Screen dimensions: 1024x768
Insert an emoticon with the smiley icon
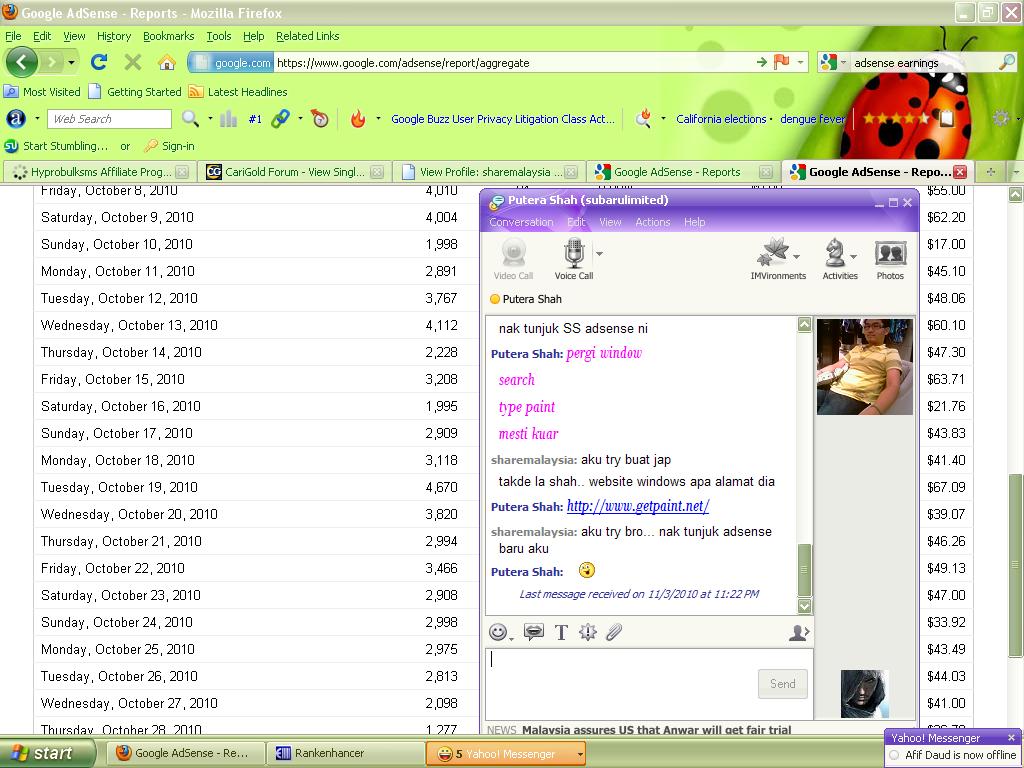(498, 632)
